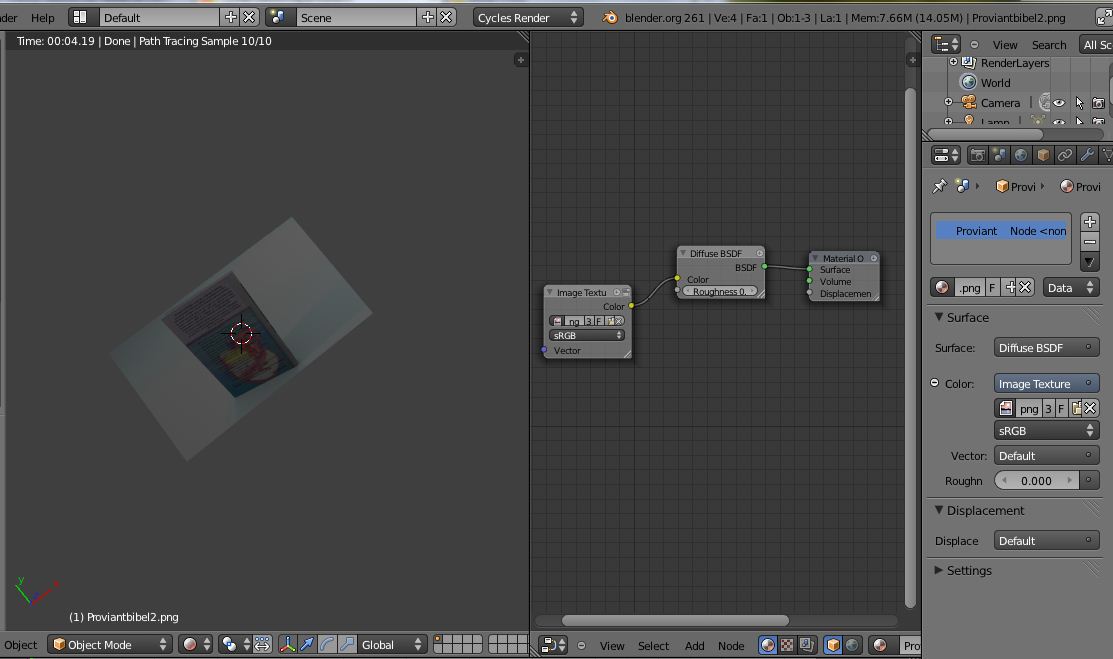Viewport: 1113px width, 659px height.
Task: Open the viewport Object menu
Action: 20,645
